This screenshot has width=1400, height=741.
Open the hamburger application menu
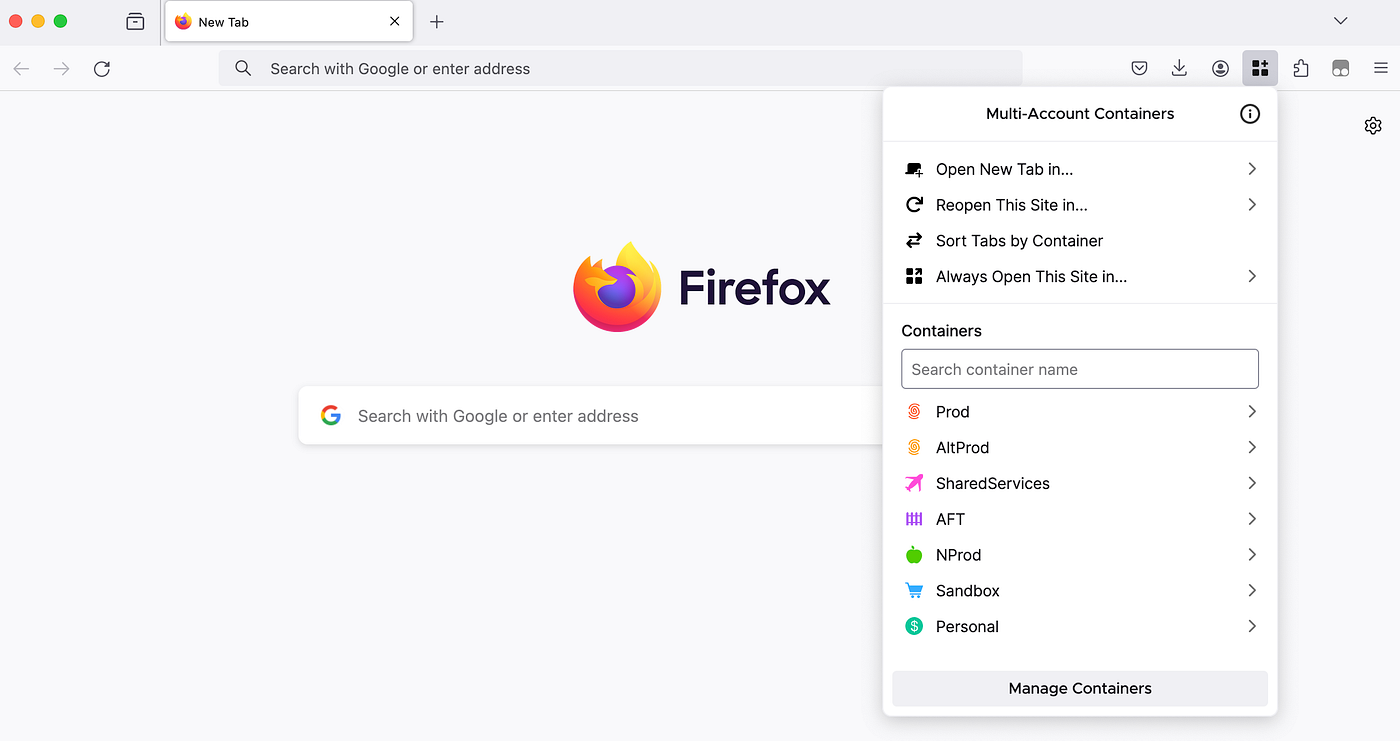point(1381,68)
